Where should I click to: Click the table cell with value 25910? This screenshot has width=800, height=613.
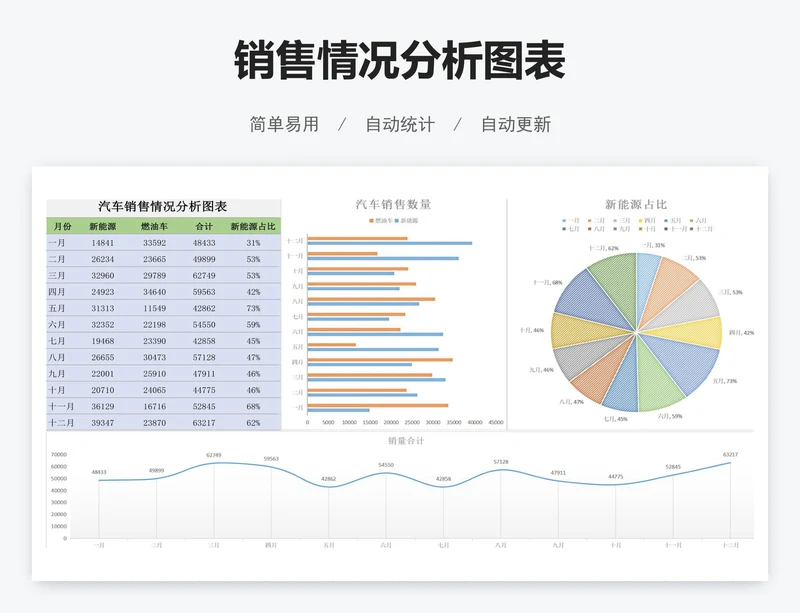pyautogui.click(x=154, y=374)
